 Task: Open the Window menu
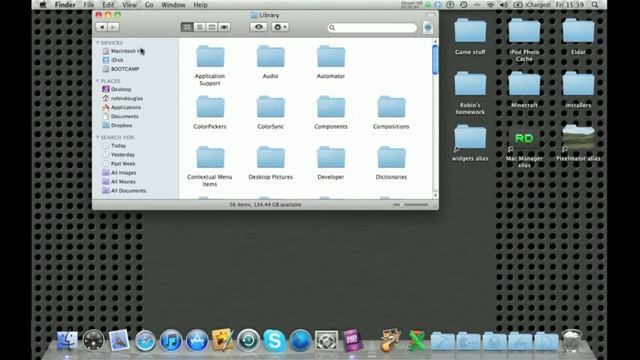point(173,5)
